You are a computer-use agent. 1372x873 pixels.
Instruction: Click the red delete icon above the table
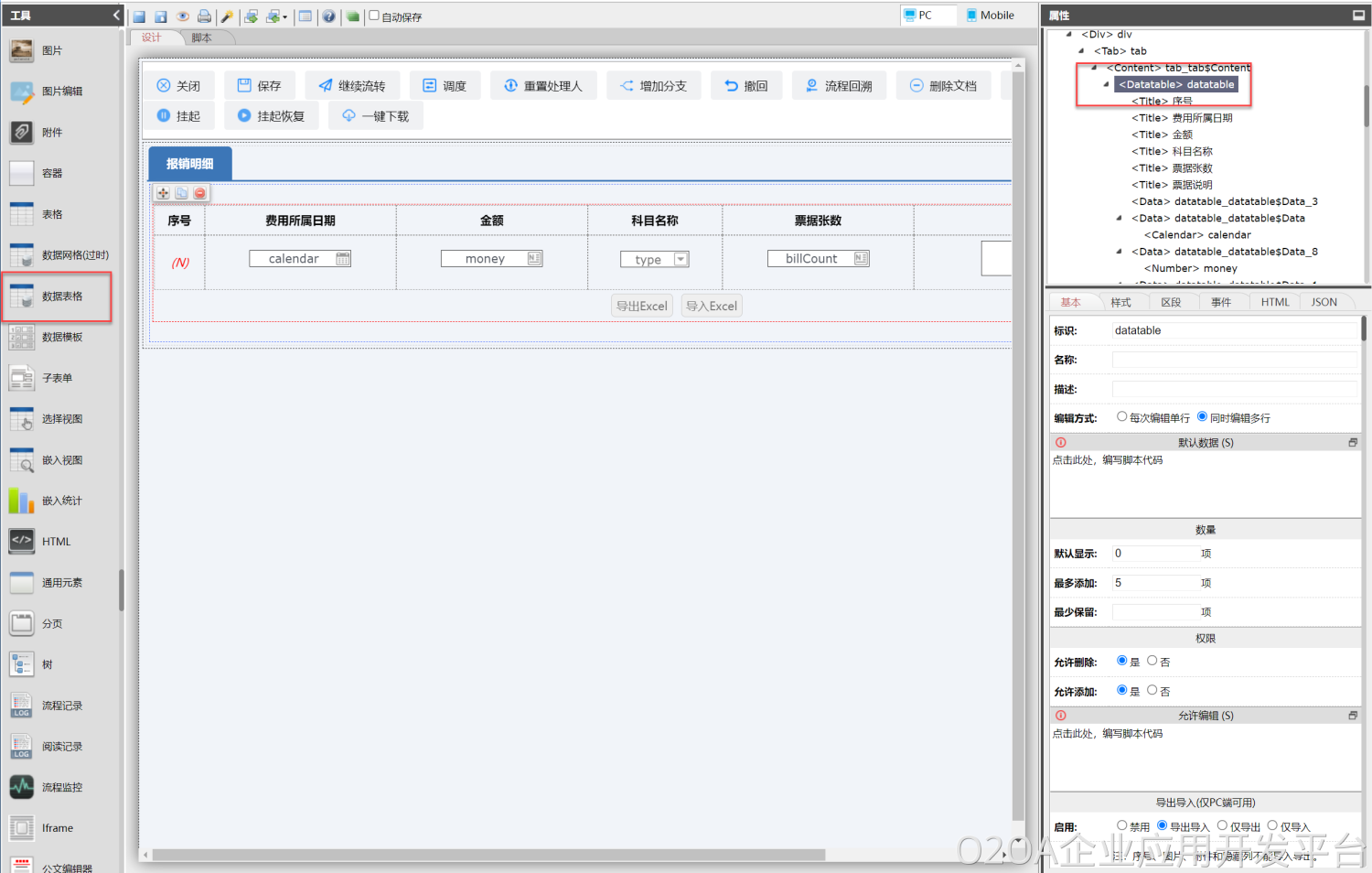point(199,193)
